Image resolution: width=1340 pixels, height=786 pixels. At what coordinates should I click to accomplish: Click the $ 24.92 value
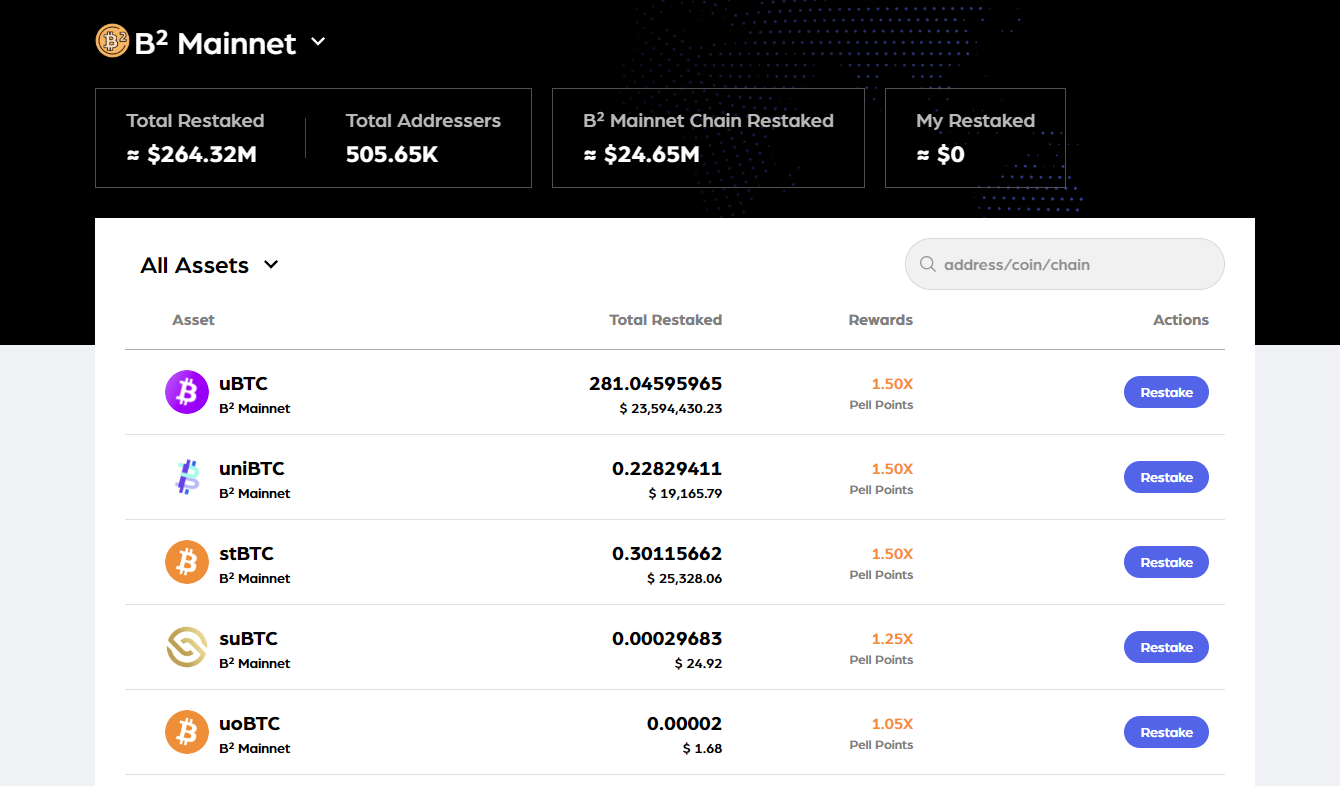(x=698, y=664)
